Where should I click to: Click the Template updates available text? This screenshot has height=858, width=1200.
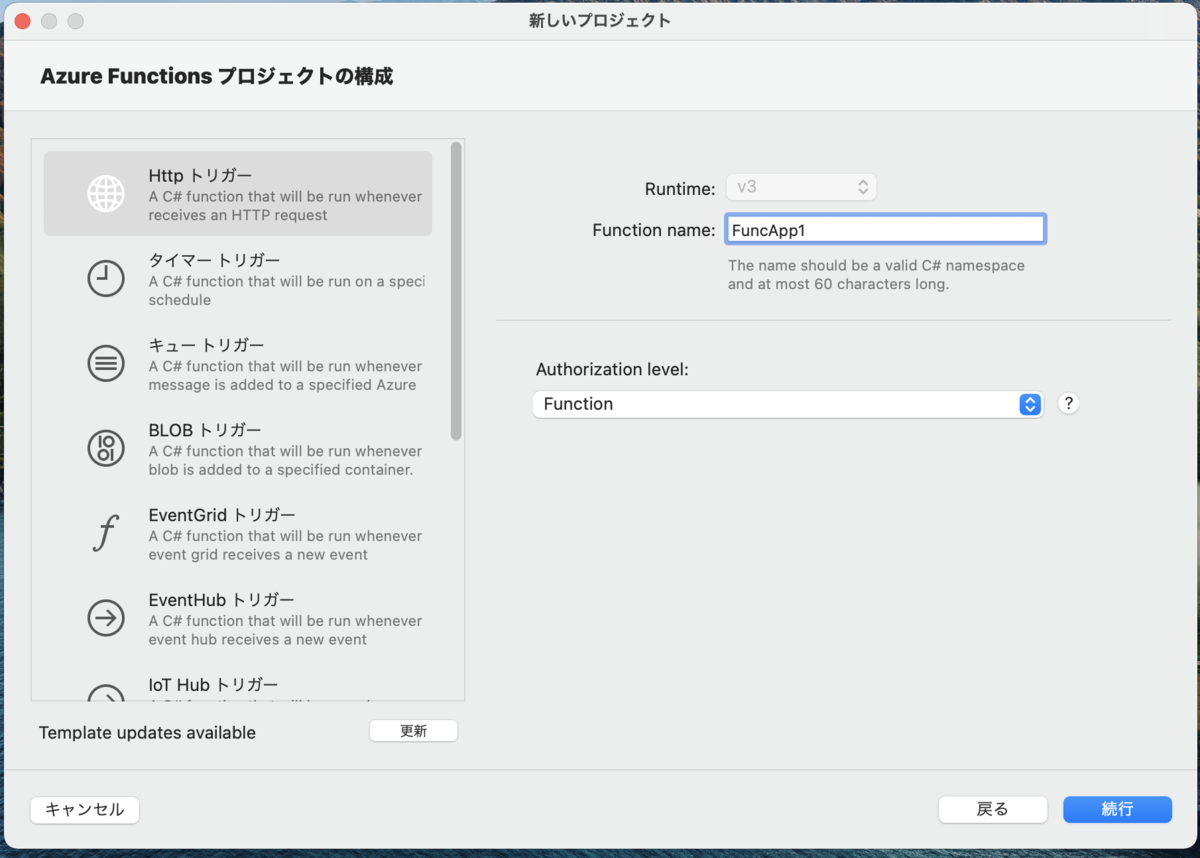[147, 733]
